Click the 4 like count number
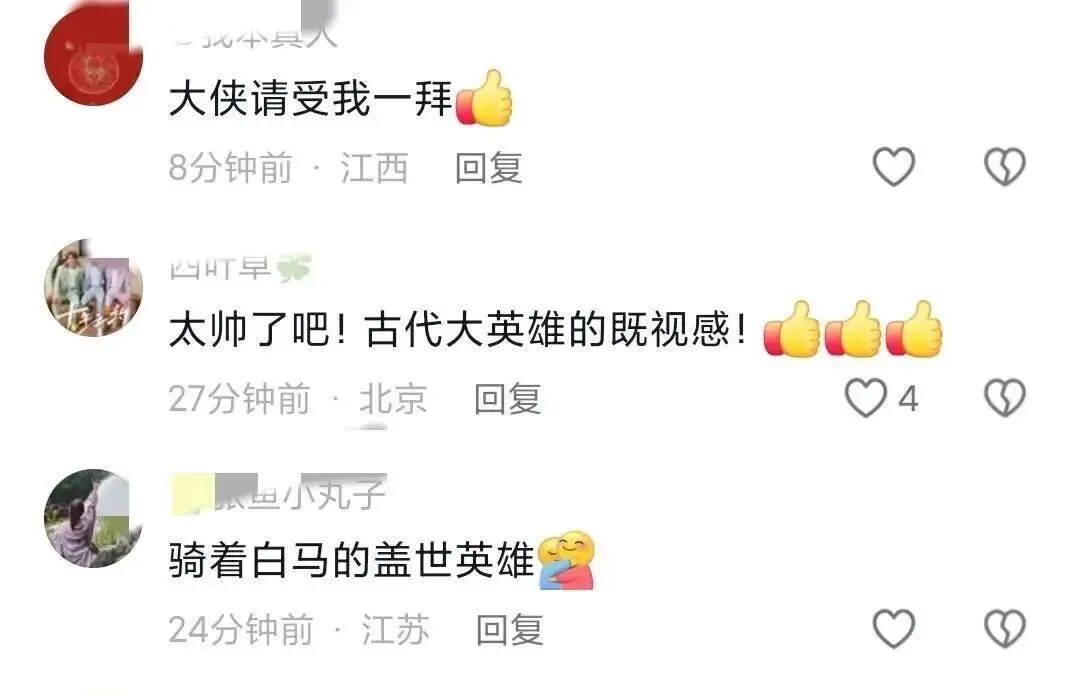This screenshot has width=1080, height=695. [x=908, y=399]
